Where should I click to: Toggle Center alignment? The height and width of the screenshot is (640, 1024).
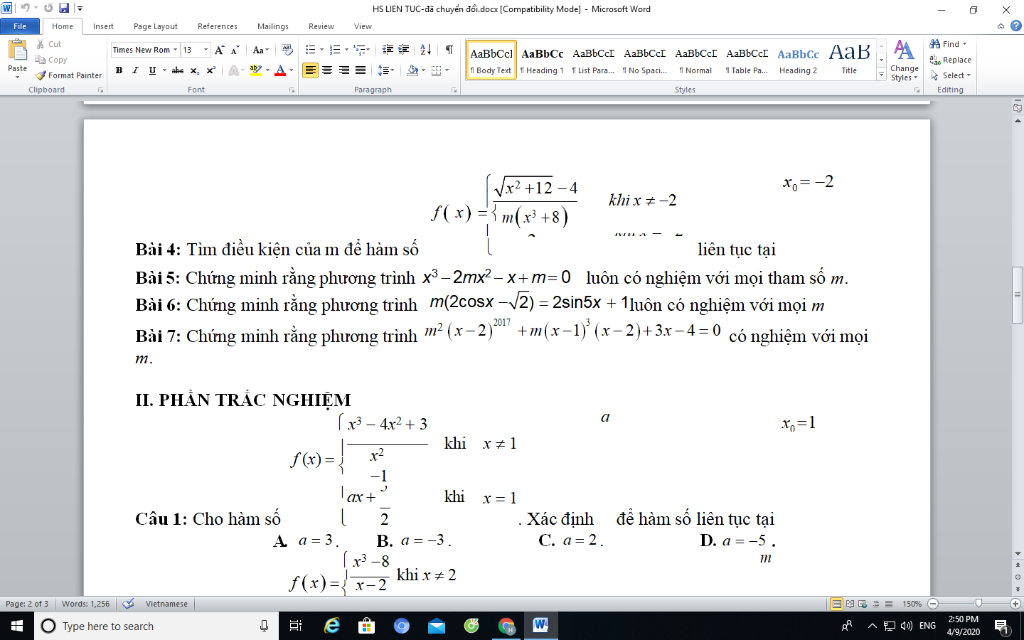(x=327, y=70)
